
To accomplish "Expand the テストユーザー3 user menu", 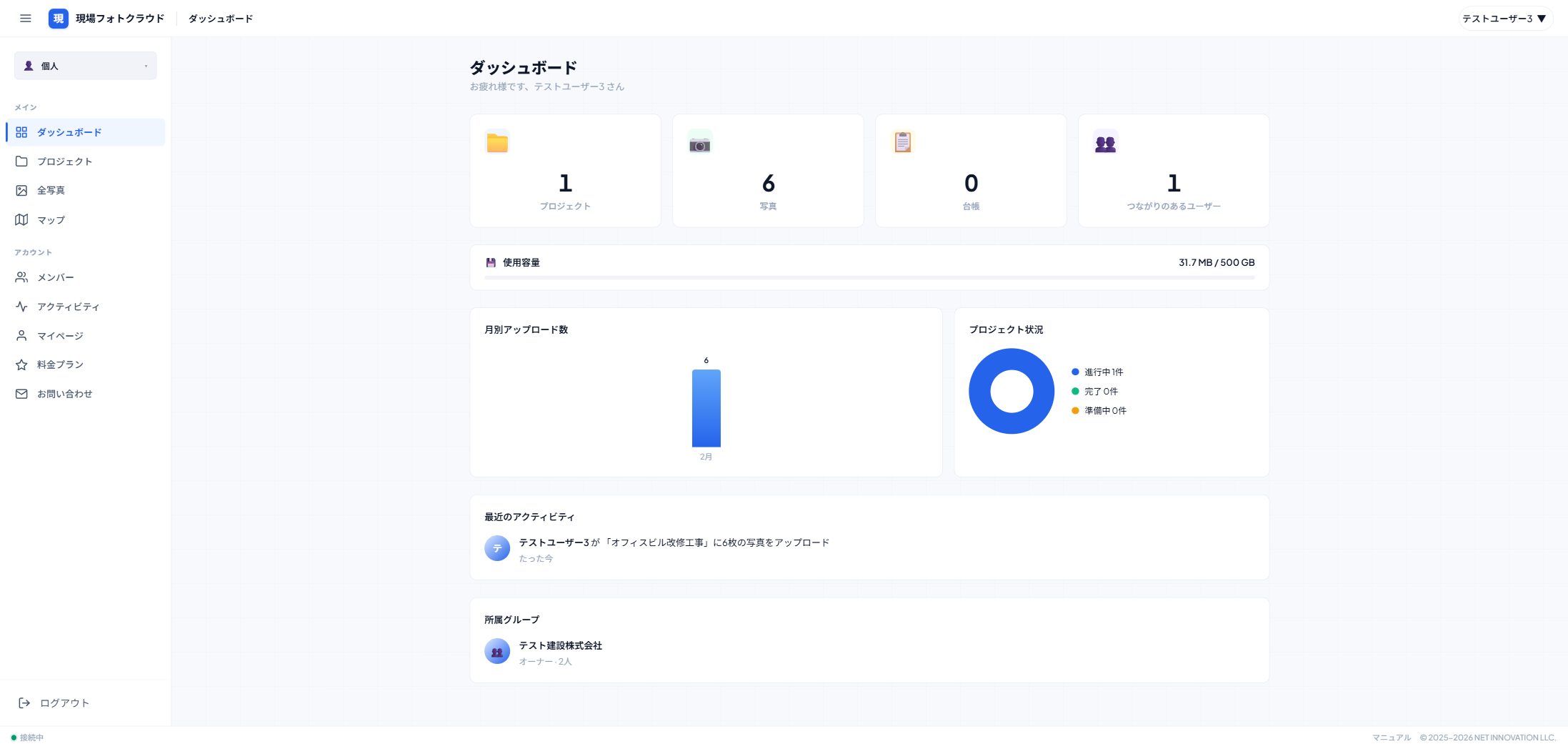I will 1504,19.
